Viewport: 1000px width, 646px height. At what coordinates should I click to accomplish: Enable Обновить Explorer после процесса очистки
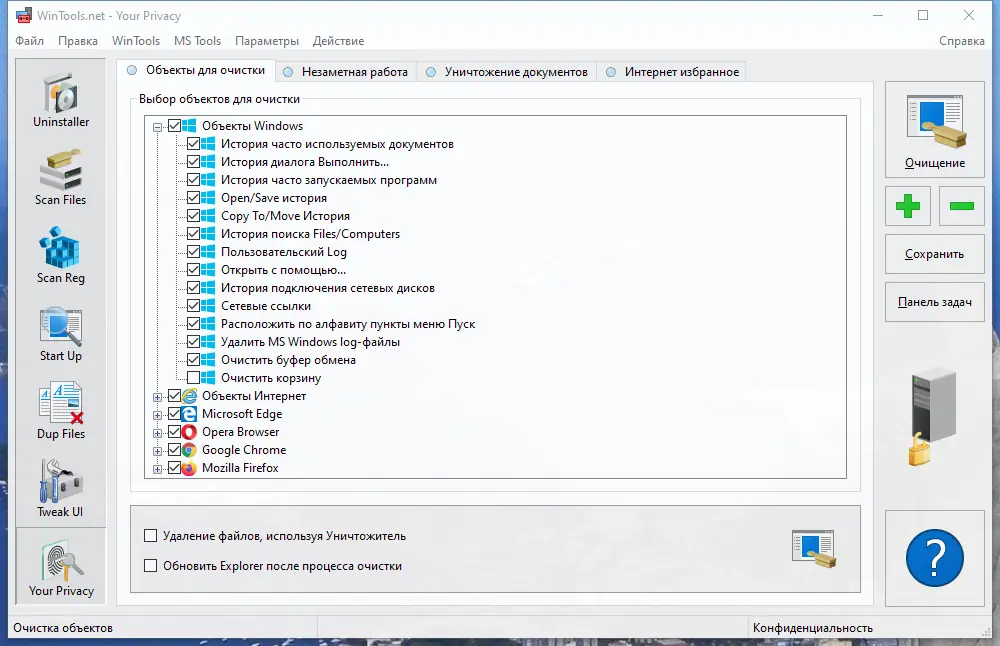151,566
